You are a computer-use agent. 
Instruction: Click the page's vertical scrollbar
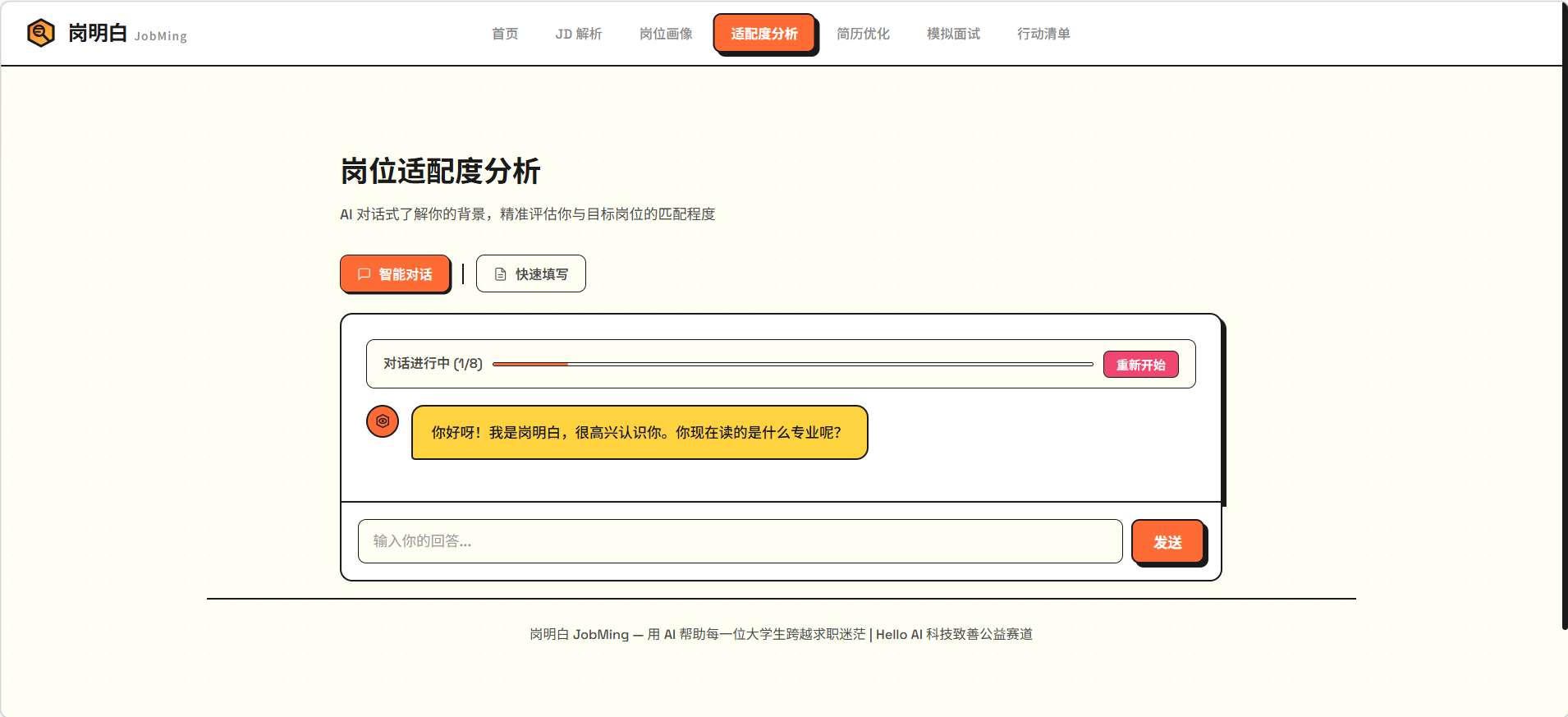1564,329
